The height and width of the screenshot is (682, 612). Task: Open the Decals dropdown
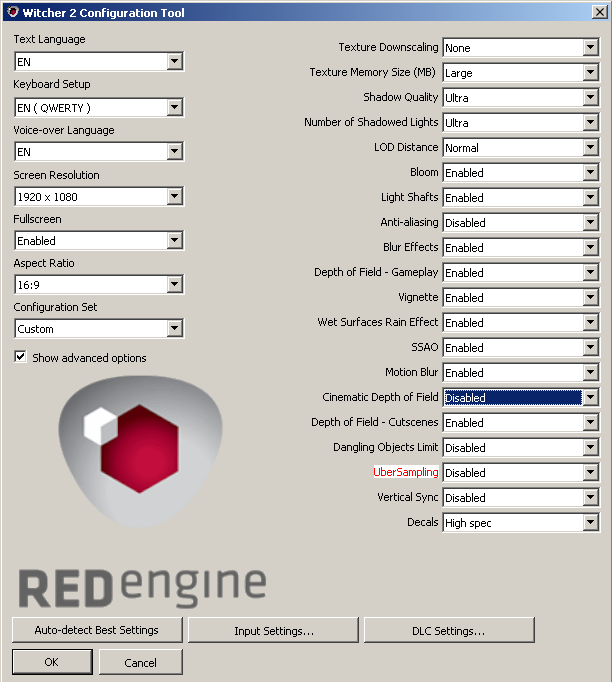[x=521, y=523]
